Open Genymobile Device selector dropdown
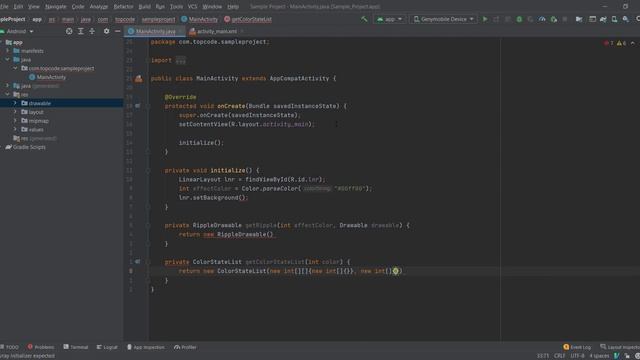The image size is (640, 360). pyautogui.click(x=444, y=19)
